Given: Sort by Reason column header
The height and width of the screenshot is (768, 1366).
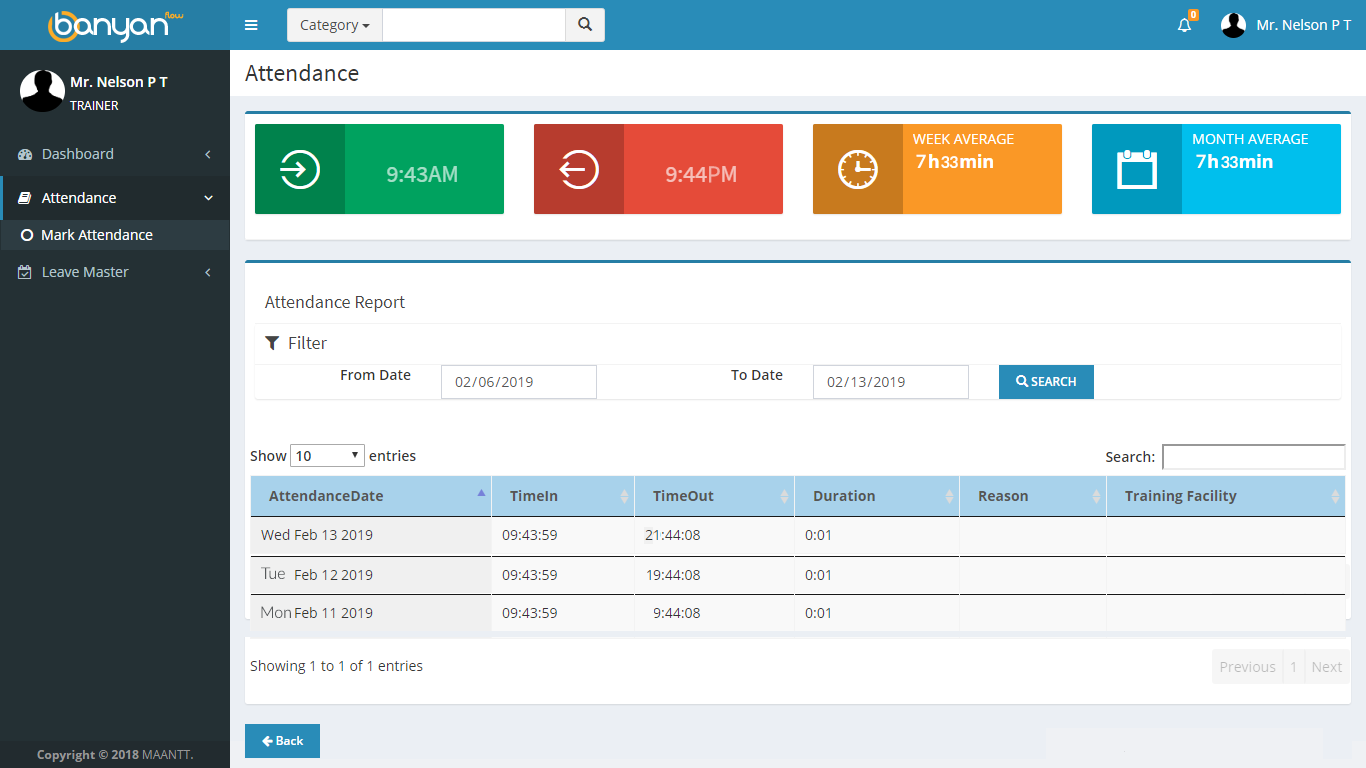Looking at the screenshot, I should click(x=1033, y=496).
